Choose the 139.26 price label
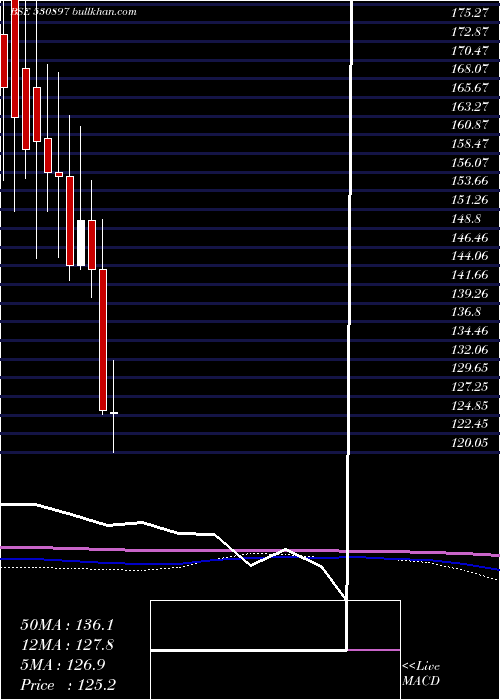Image resolution: width=500 pixels, height=700 pixels. tap(470, 293)
